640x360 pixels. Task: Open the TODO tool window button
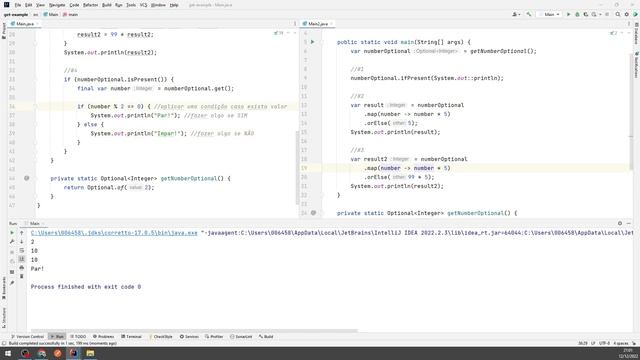[78, 337]
